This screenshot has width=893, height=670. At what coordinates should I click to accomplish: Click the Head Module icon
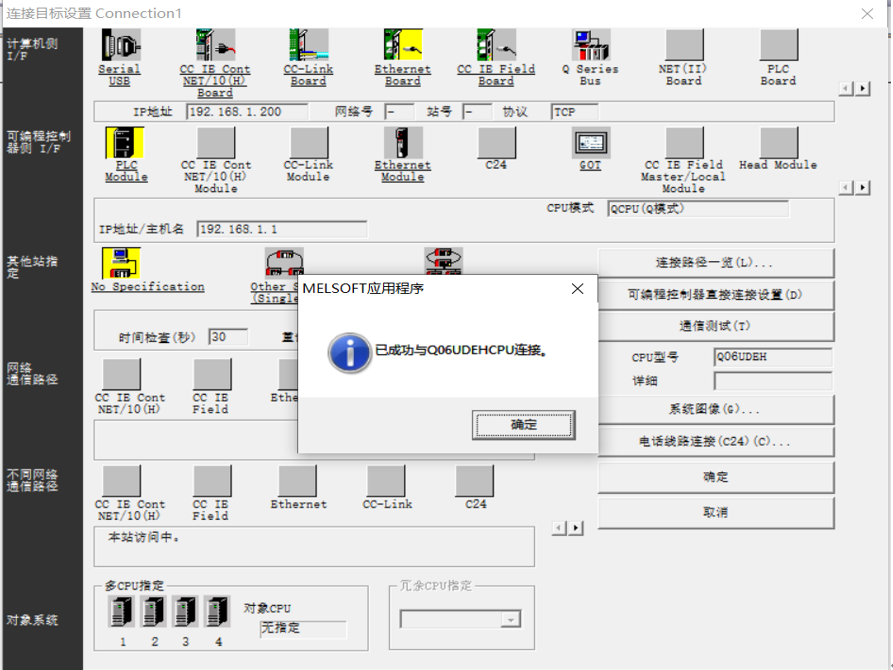tap(779, 142)
